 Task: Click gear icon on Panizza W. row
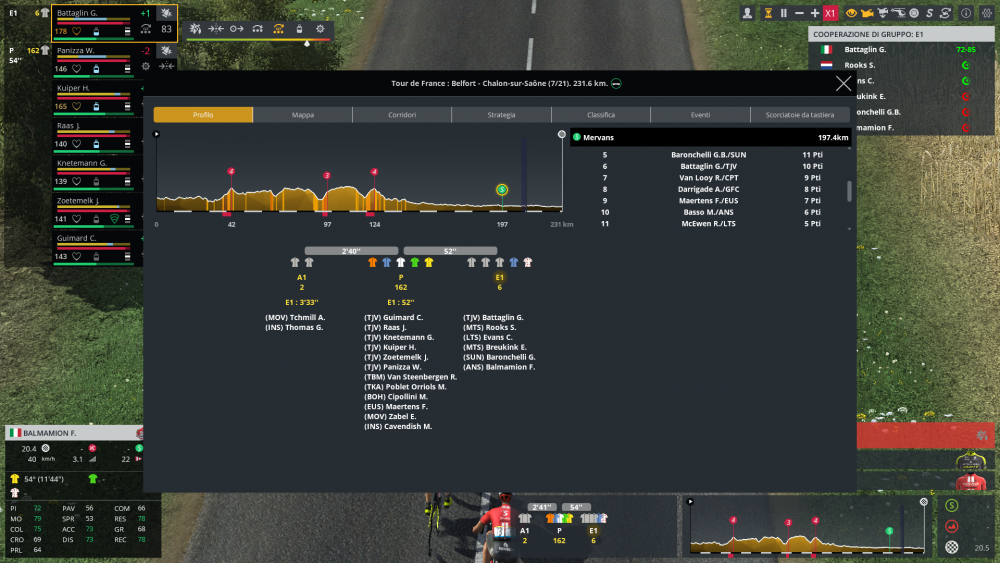(146, 66)
